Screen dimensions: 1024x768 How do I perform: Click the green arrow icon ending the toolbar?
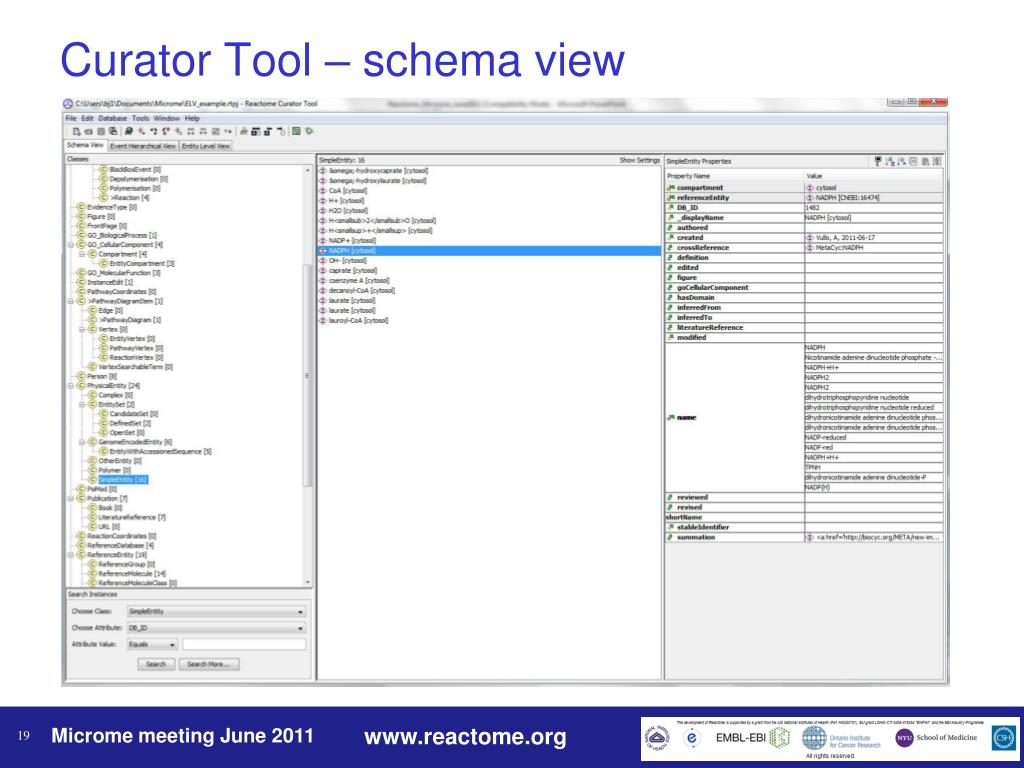[309, 131]
